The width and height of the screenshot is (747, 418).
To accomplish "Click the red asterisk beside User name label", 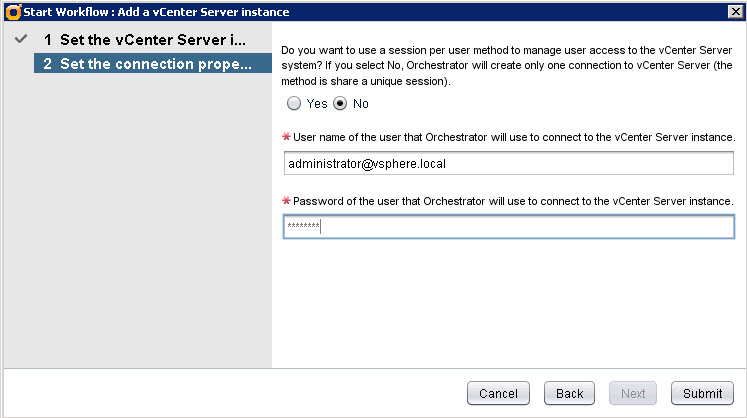I will (287, 136).
